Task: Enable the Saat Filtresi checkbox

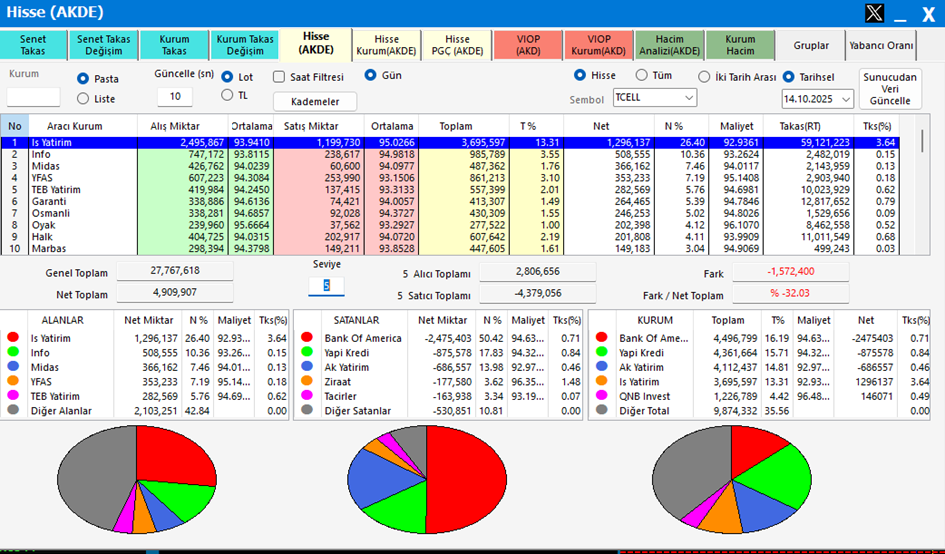Action: pyautogui.click(x=281, y=76)
